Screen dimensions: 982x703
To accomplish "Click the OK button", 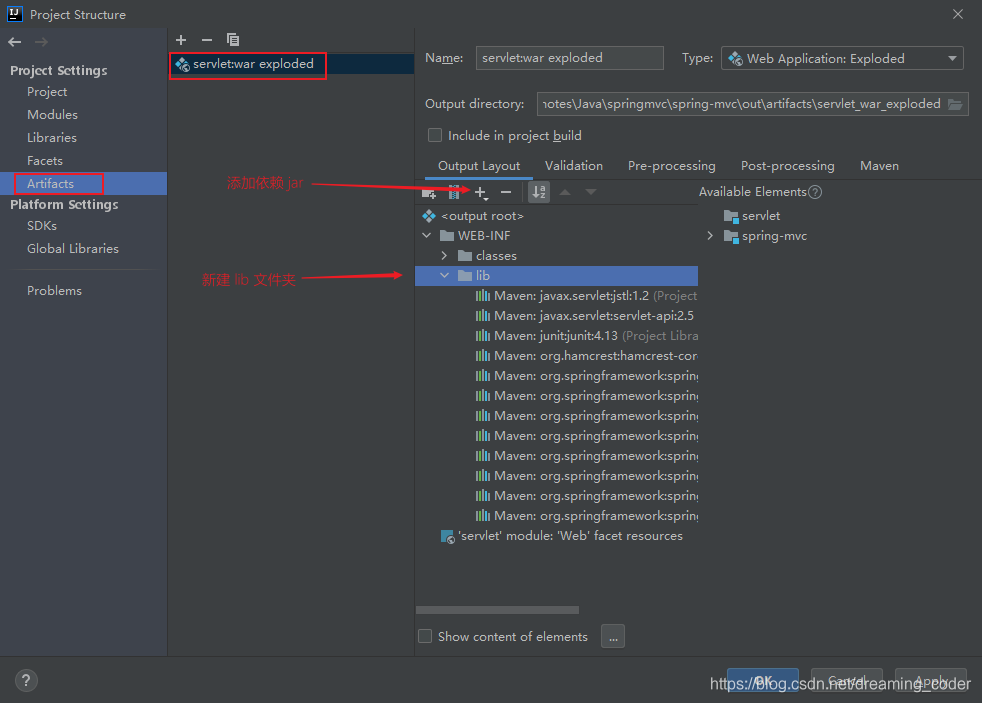I will pyautogui.click(x=763, y=680).
